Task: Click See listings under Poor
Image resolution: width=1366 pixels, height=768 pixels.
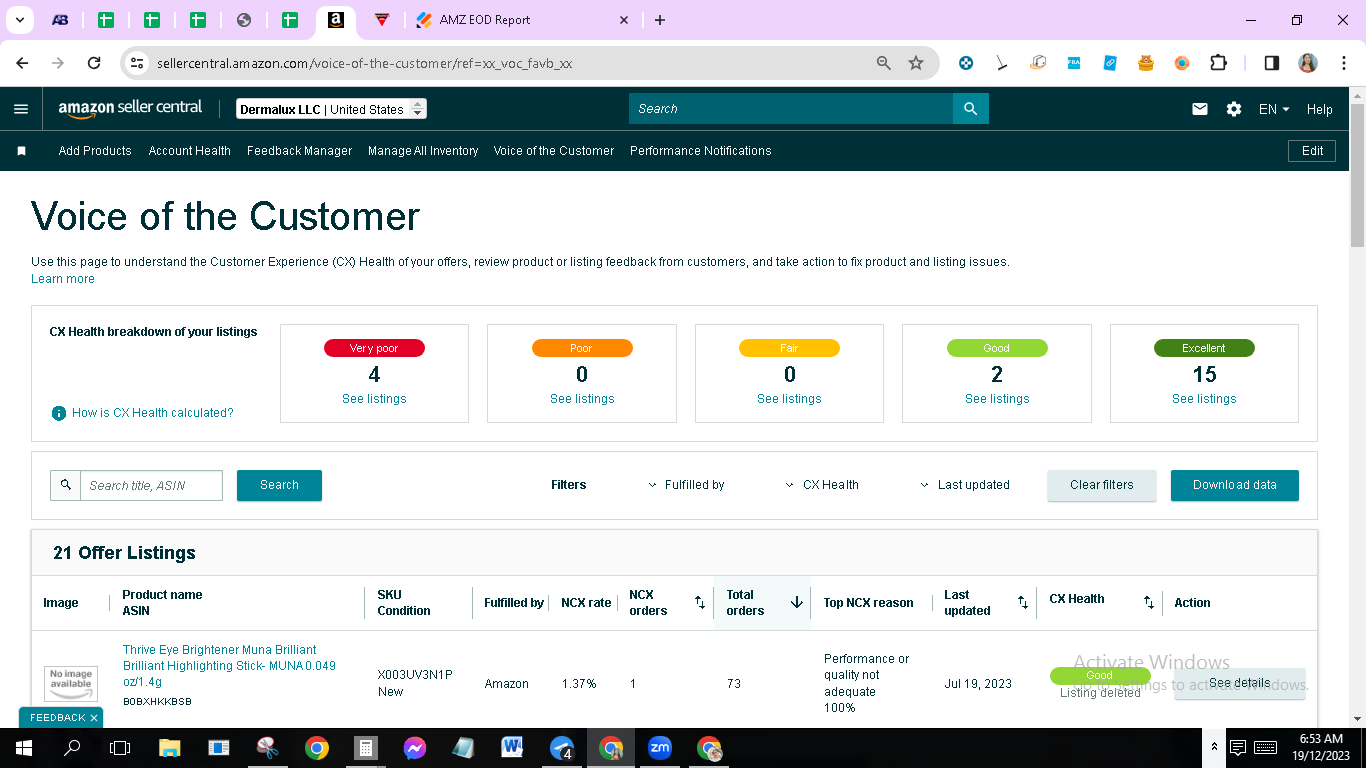Action: (582, 399)
